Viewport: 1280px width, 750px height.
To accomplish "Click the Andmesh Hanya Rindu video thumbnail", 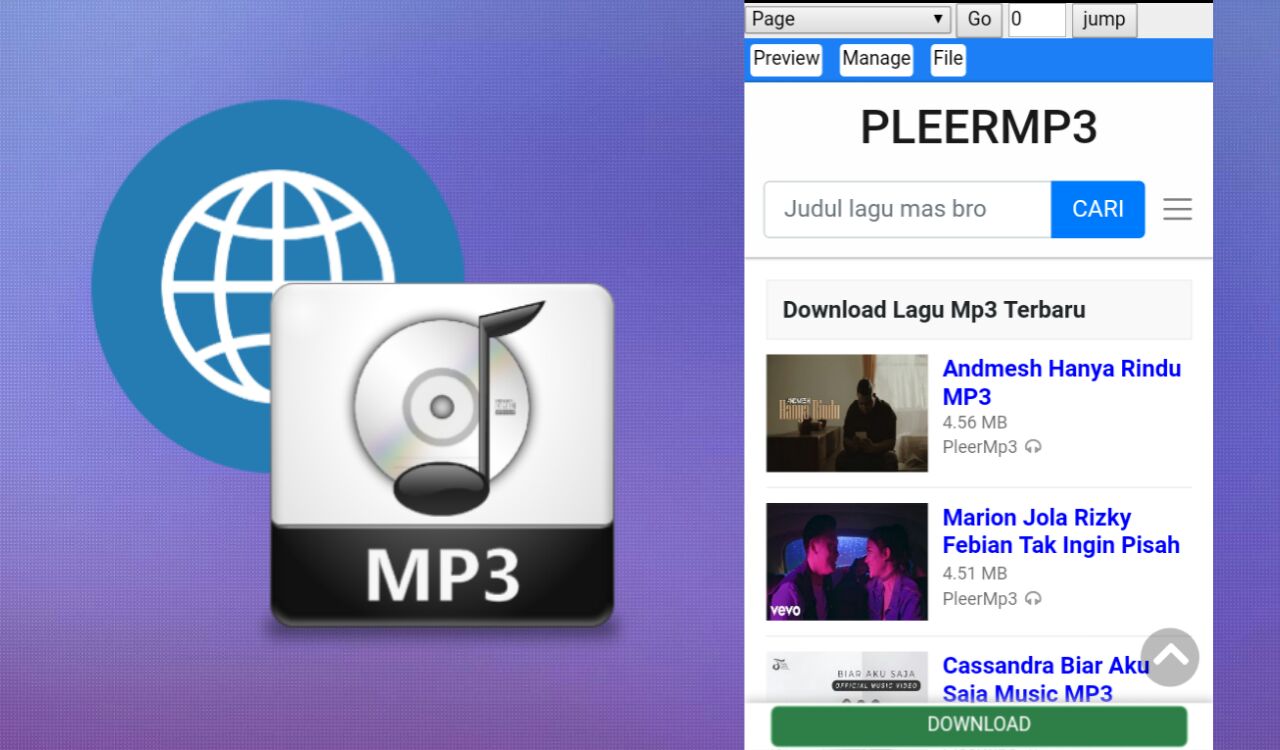I will [x=846, y=412].
